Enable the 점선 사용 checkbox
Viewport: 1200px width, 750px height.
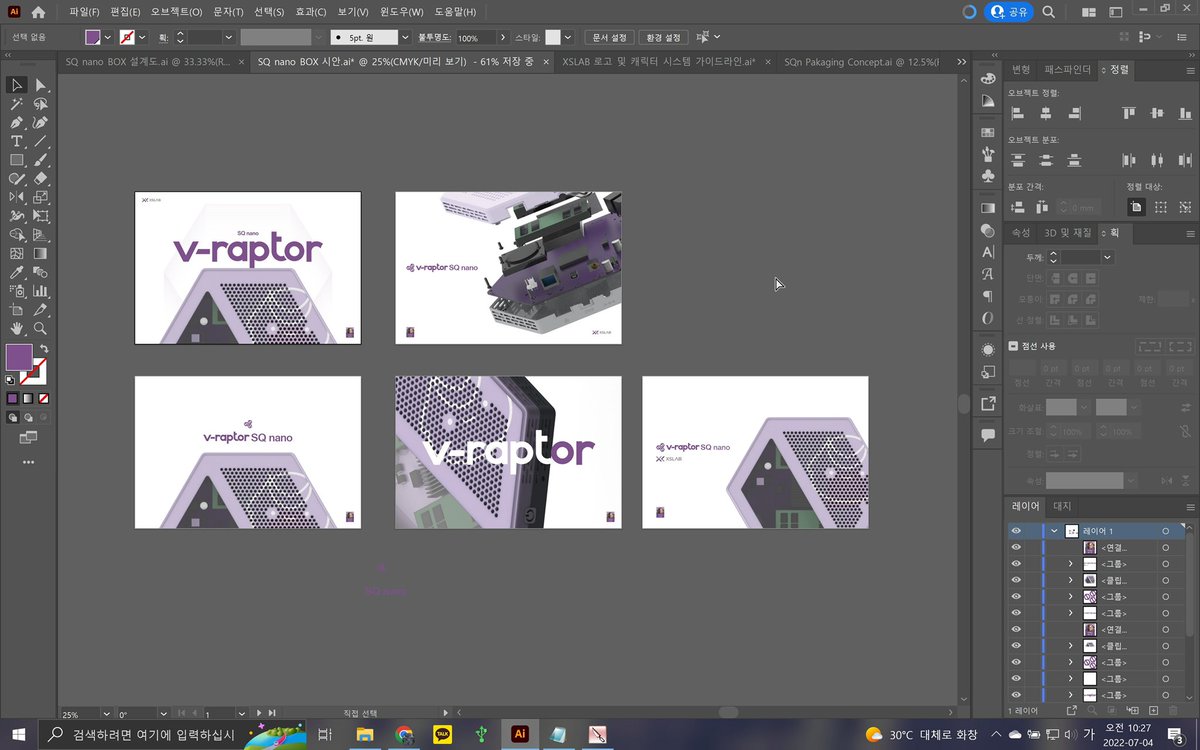click(1013, 346)
